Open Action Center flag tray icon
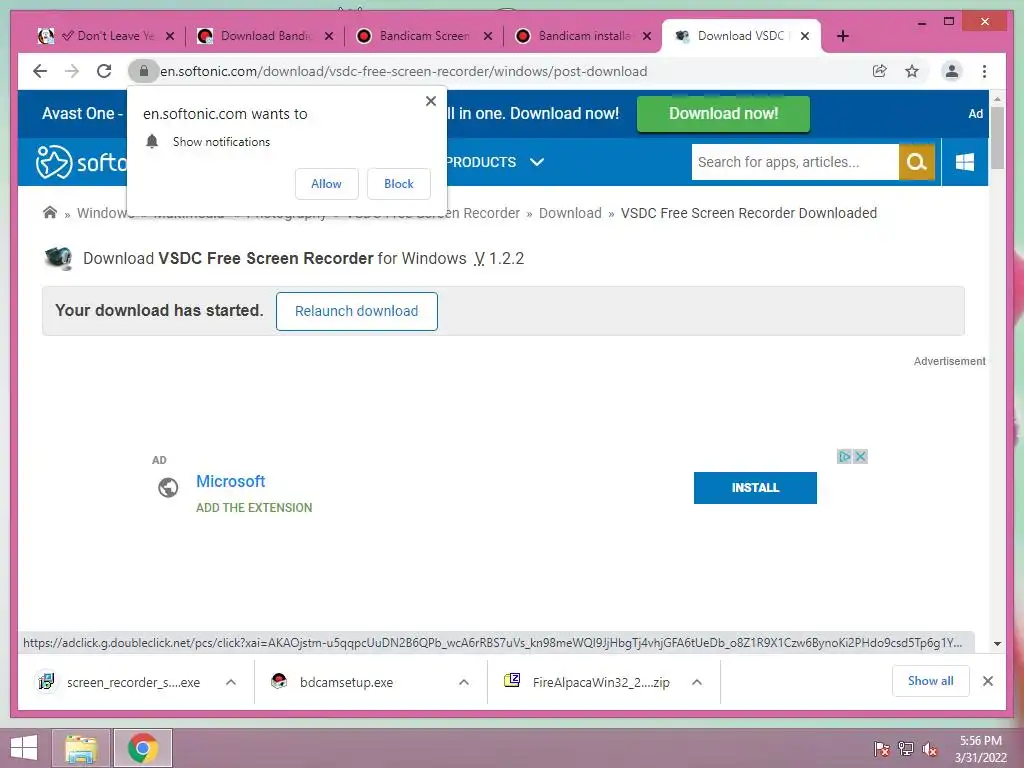1024x768 pixels. tap(882, 749)
